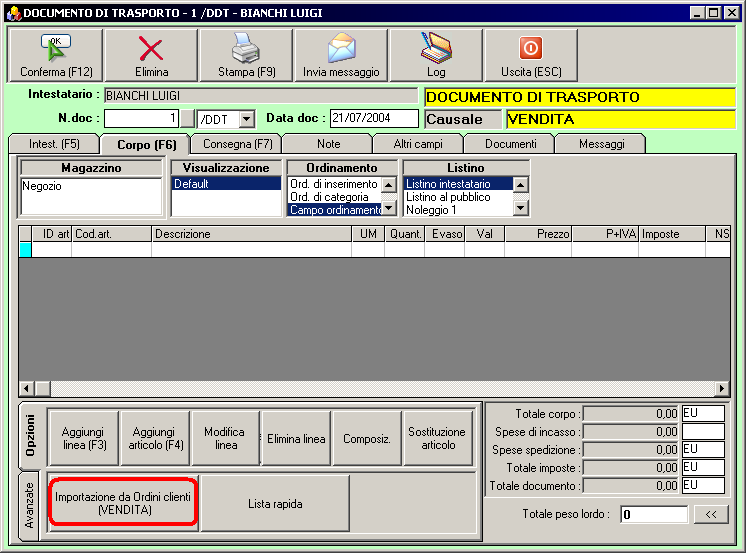Screen dimensions: 746x553
Task: Expand the /DDT document type dropdown
Action: [246, 118]
